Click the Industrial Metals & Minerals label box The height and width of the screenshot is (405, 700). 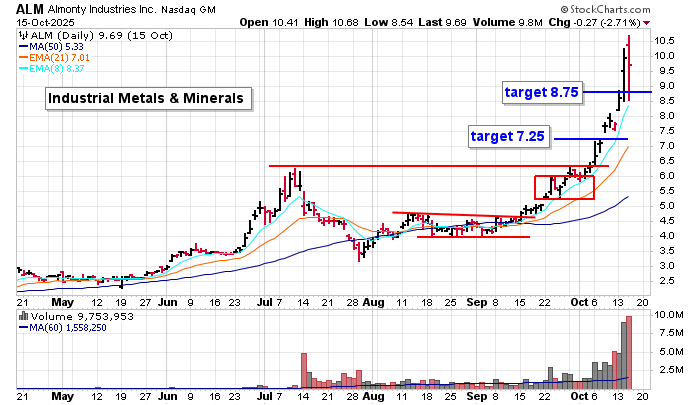[x=149, y=98]
